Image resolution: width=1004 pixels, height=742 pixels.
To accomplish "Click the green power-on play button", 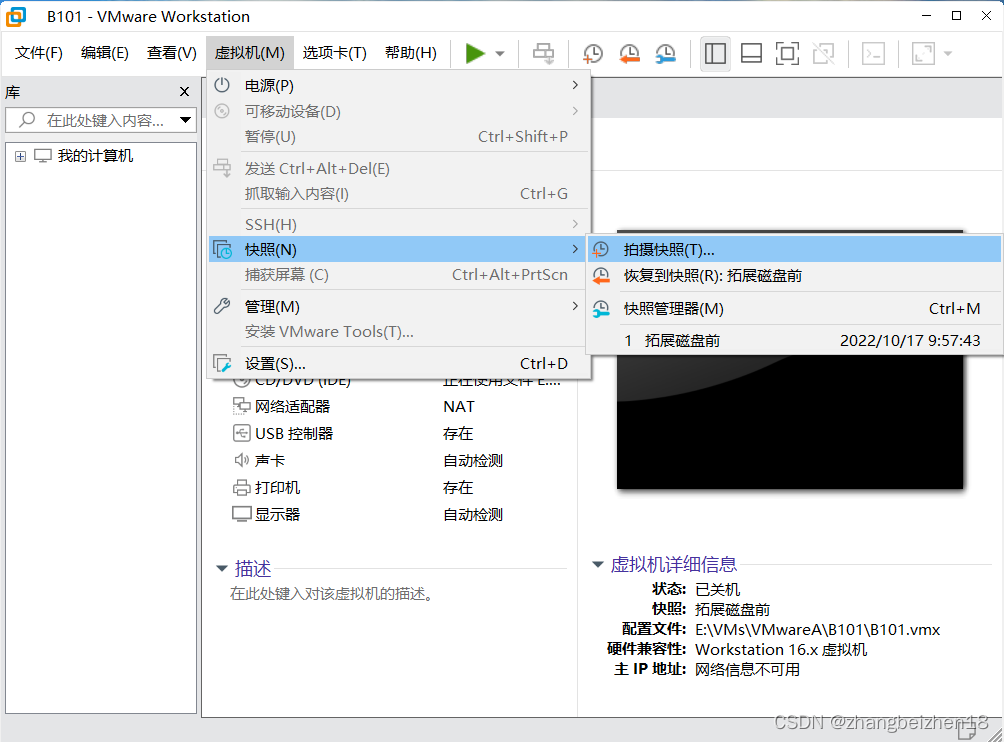I will (474, 53).
